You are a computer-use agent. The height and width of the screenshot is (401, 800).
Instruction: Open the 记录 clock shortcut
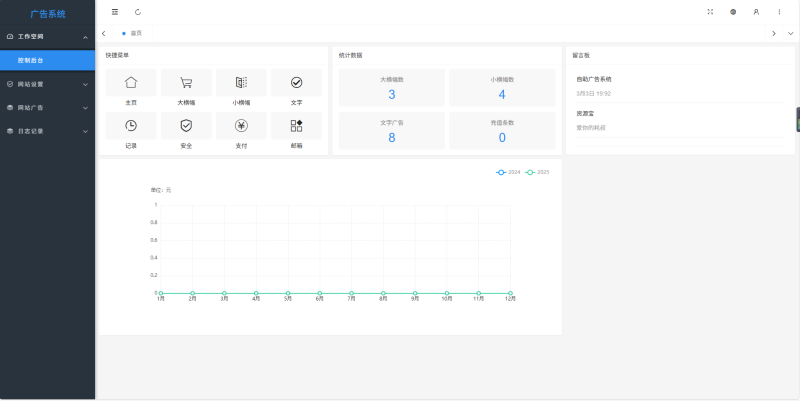pyautogui.click(x=131, y=126)
